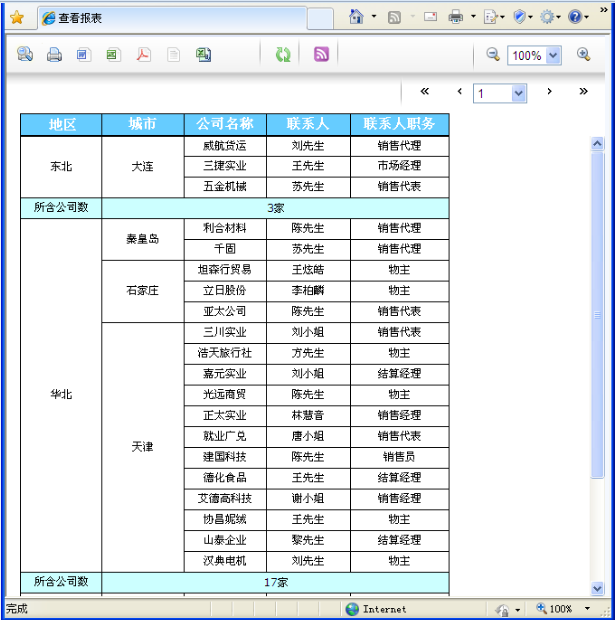
Task: Click the report printer icon
Action: 54,55
